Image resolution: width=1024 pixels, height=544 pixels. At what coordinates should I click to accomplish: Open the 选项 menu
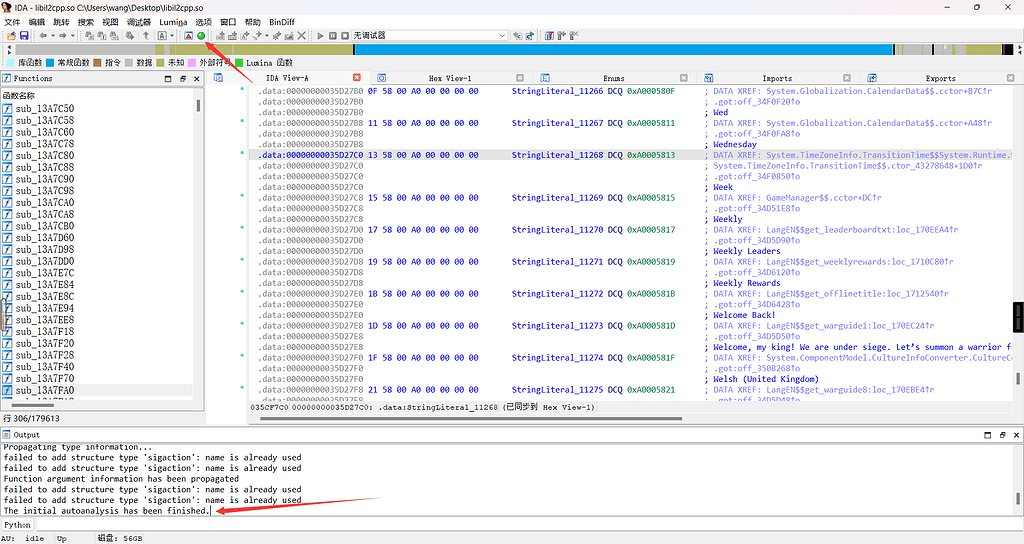click(x=204, y=22)
